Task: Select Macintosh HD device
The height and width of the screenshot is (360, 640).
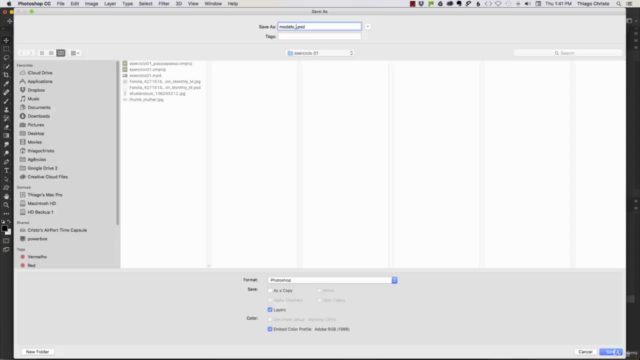Action: 42,203
